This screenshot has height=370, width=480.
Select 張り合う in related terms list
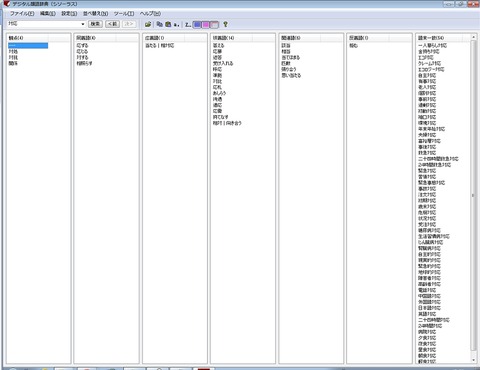(289, 69)
